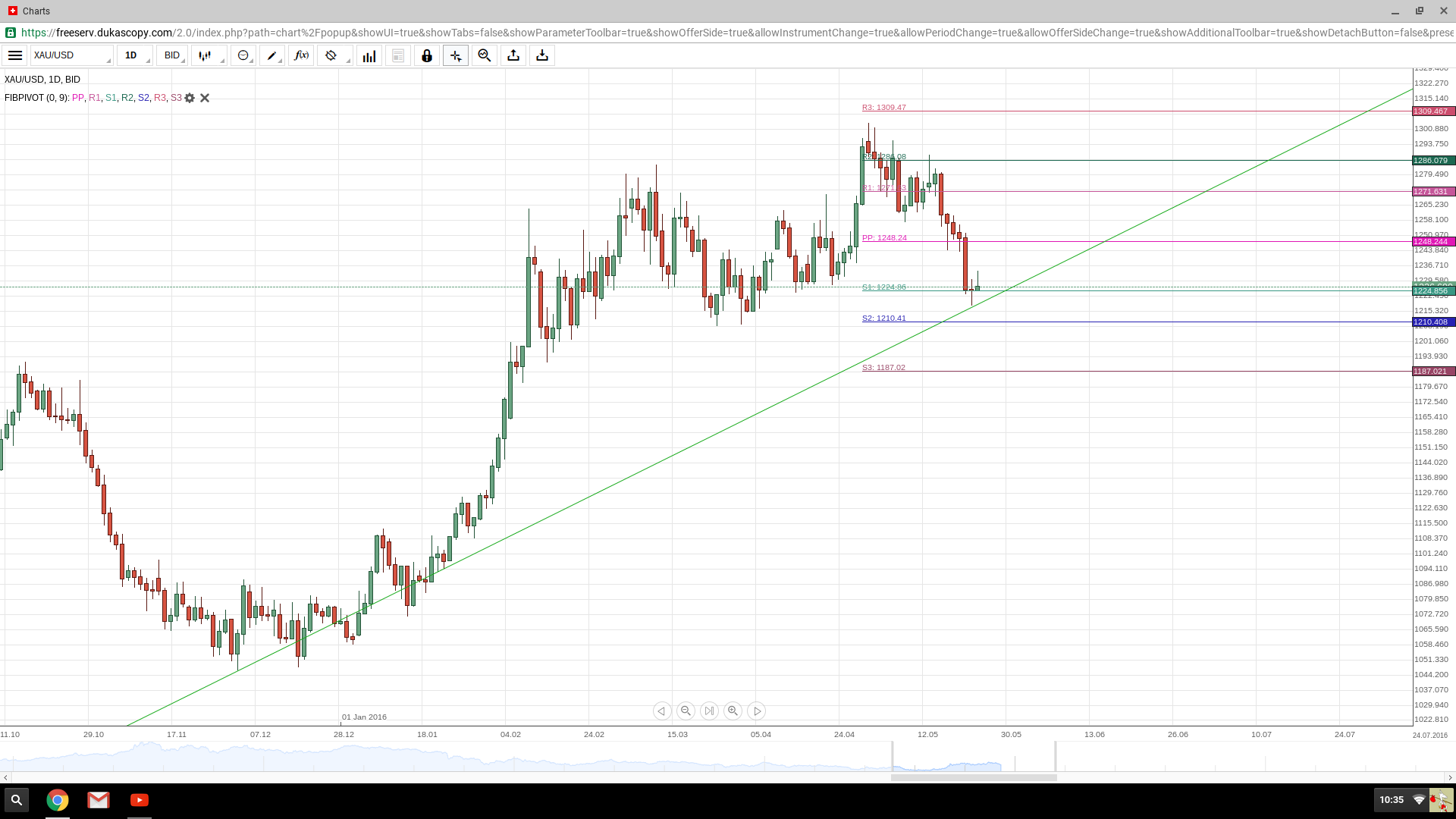The width and height of the screenshot is (1456, 819).
Task: Expand the 1D period selector
Action: pyautogui.click(x=135, y=55)
